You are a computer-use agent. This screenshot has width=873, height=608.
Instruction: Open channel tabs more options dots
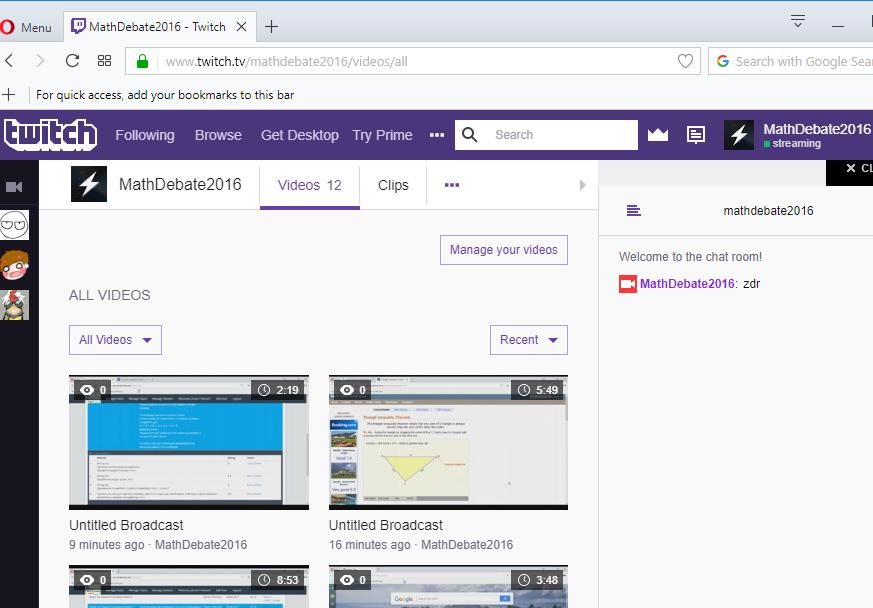coord(452,185)
